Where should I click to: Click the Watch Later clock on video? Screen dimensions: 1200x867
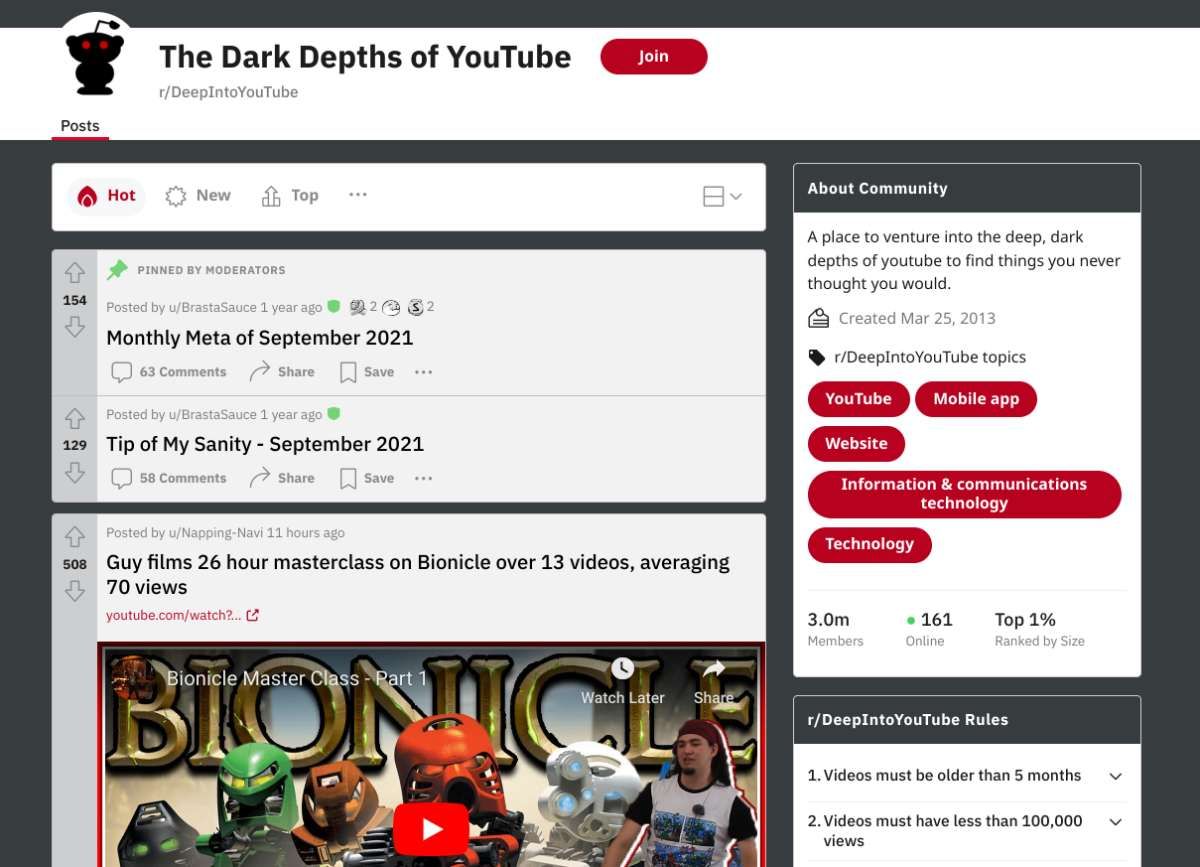[x=622, y=668]
